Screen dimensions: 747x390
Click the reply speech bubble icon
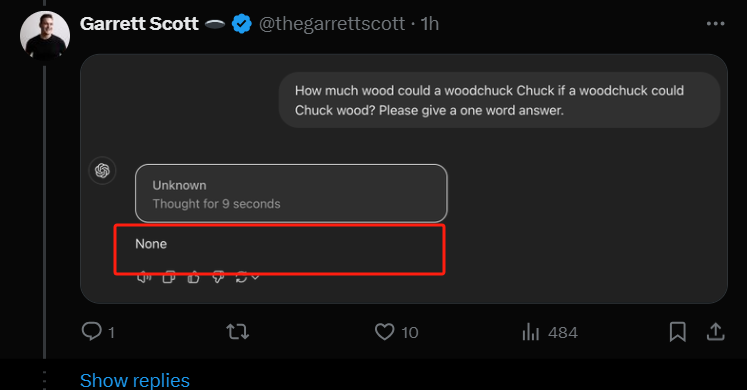[x=91, y=331]
